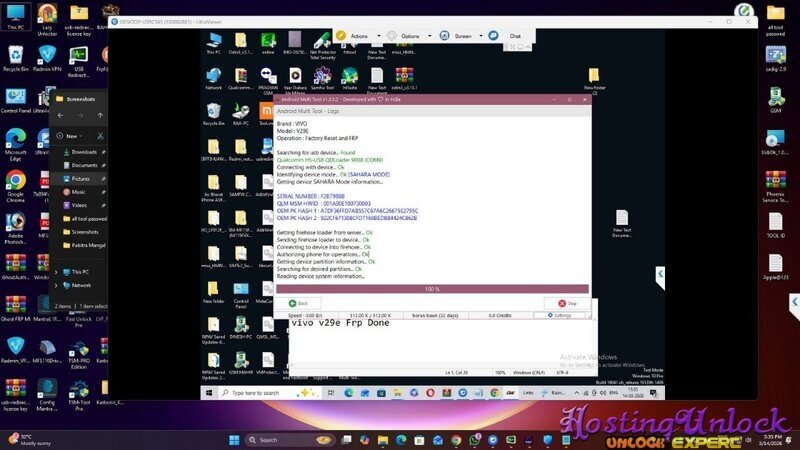The image size is (800, 450).
Task: Click the Windows Start button on taskbar
Action: coord(232,439)
